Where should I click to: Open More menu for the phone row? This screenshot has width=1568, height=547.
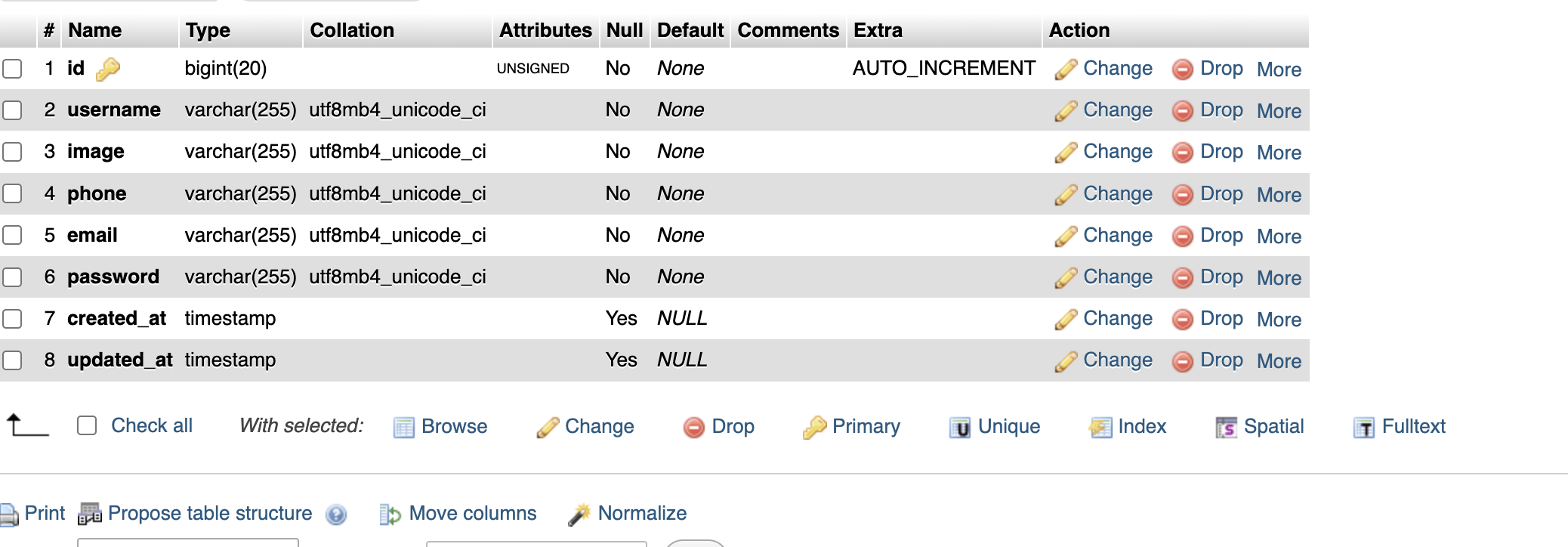pyautogui.click(x=1279, y=195)
